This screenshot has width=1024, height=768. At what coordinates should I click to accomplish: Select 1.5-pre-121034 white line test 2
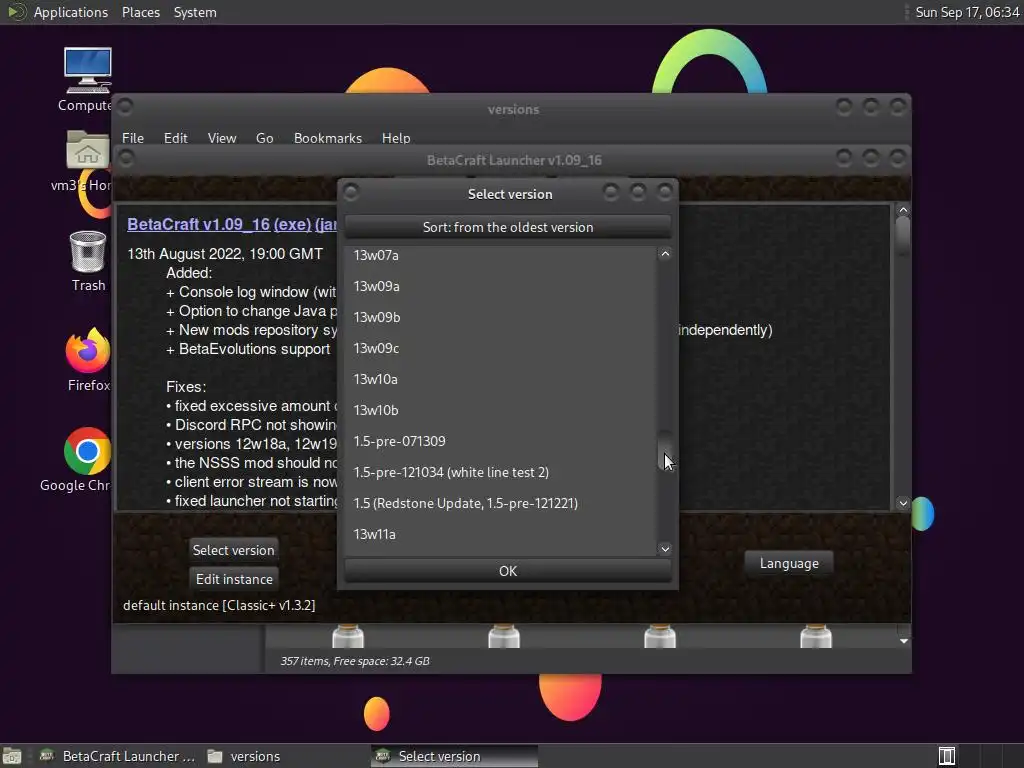pos(500,472)
